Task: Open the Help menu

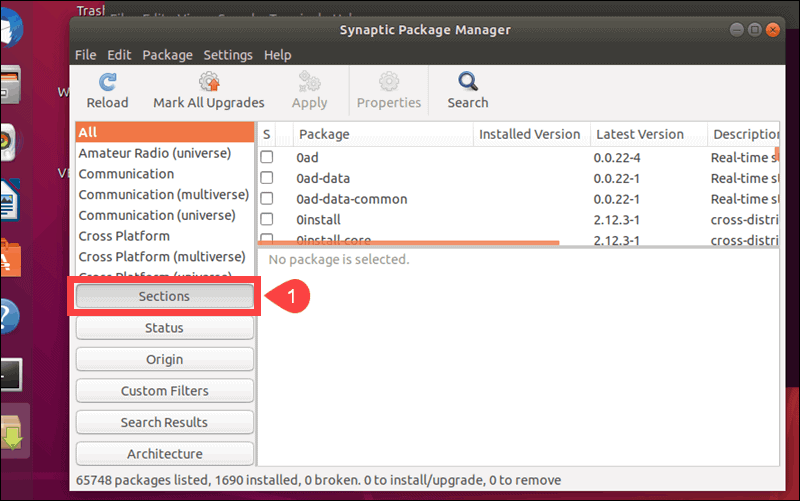Action: click(278, 55)
